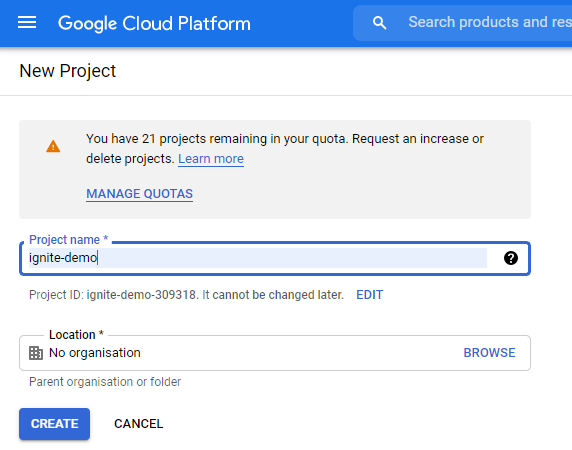Click the Parent organisation or folder hint
This screenshot has width=572, height=450.
[105, 382]
